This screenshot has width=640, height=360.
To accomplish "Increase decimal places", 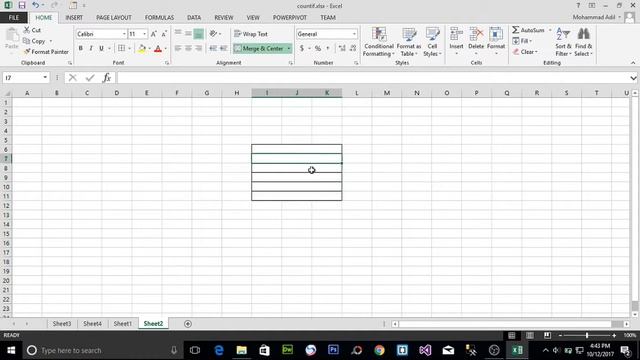I will (342, 48).
